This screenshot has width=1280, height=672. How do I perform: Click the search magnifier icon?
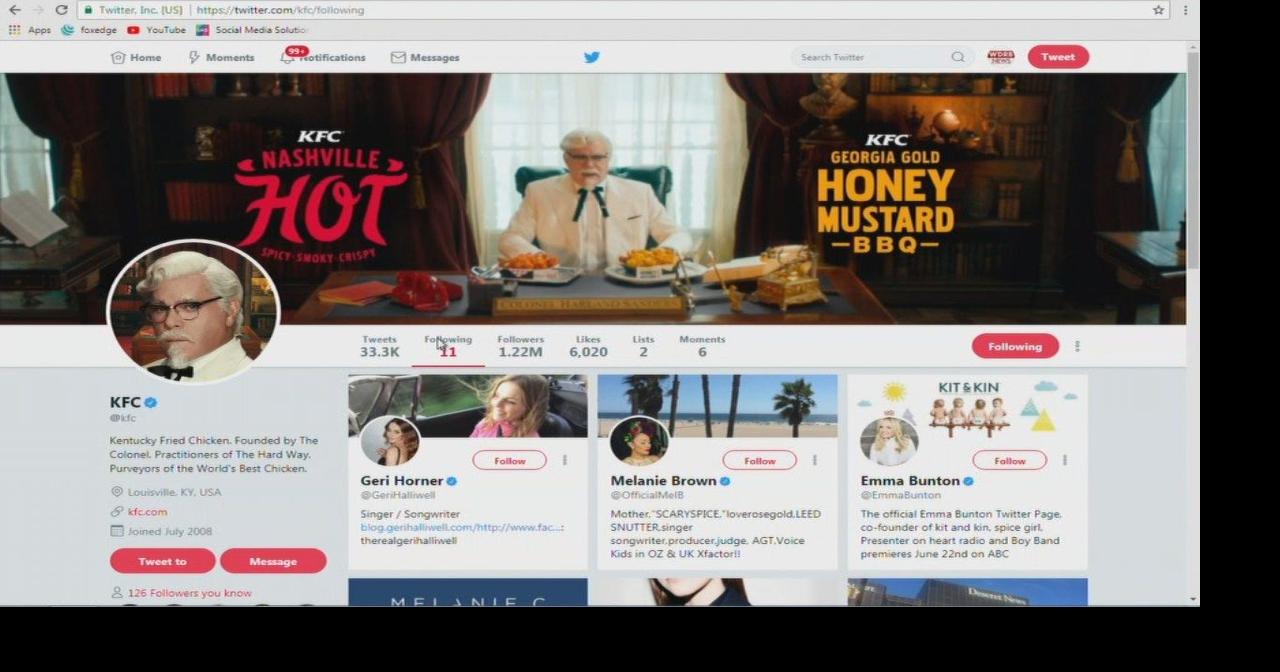(x=958, y=57)
